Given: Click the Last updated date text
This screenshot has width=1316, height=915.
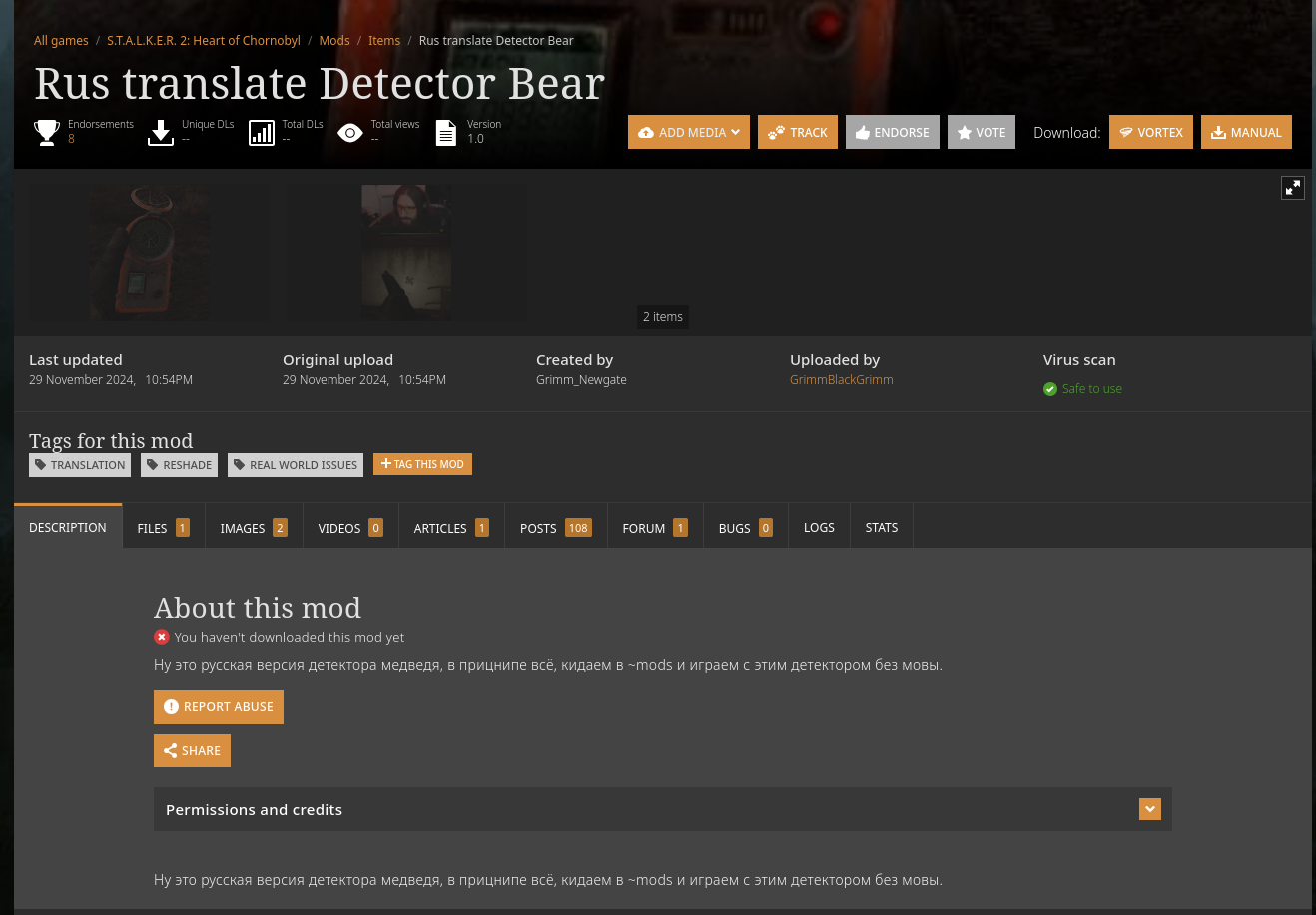Looking at the screenshot, I should coord(111,380).
